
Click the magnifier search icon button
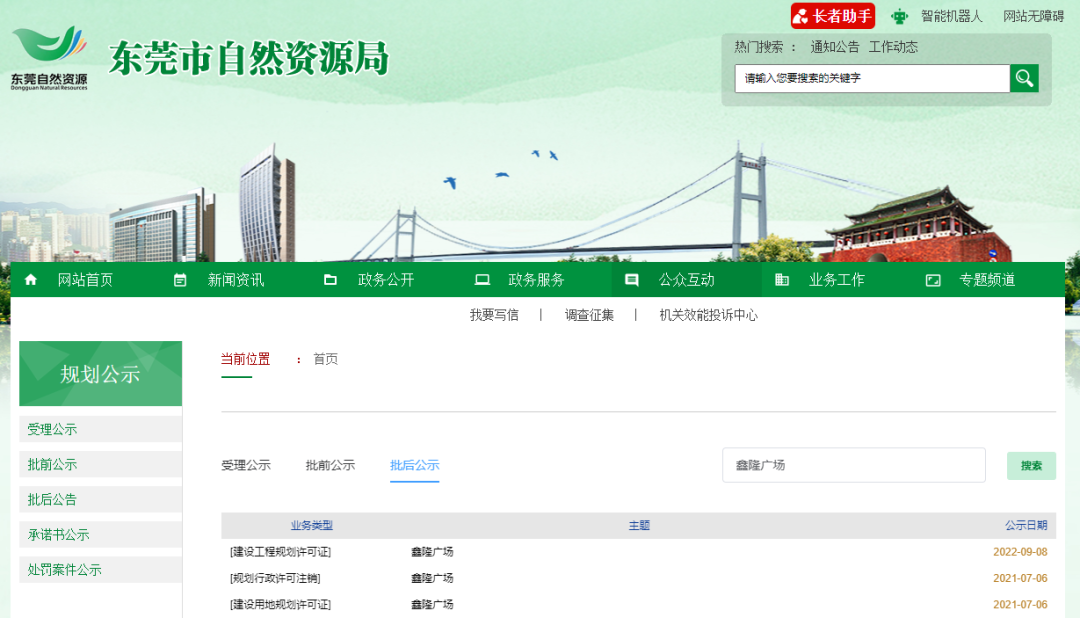tap(1024, 79)
